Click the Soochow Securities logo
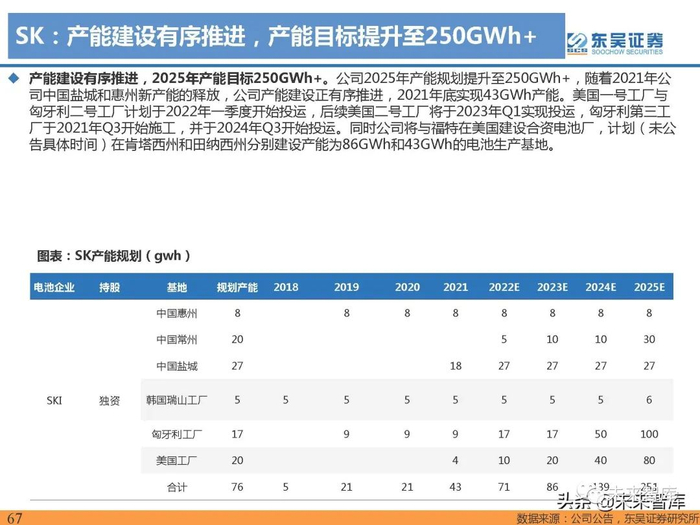The width and height of the screenshot is (700, 525). [x=614, y=43]
